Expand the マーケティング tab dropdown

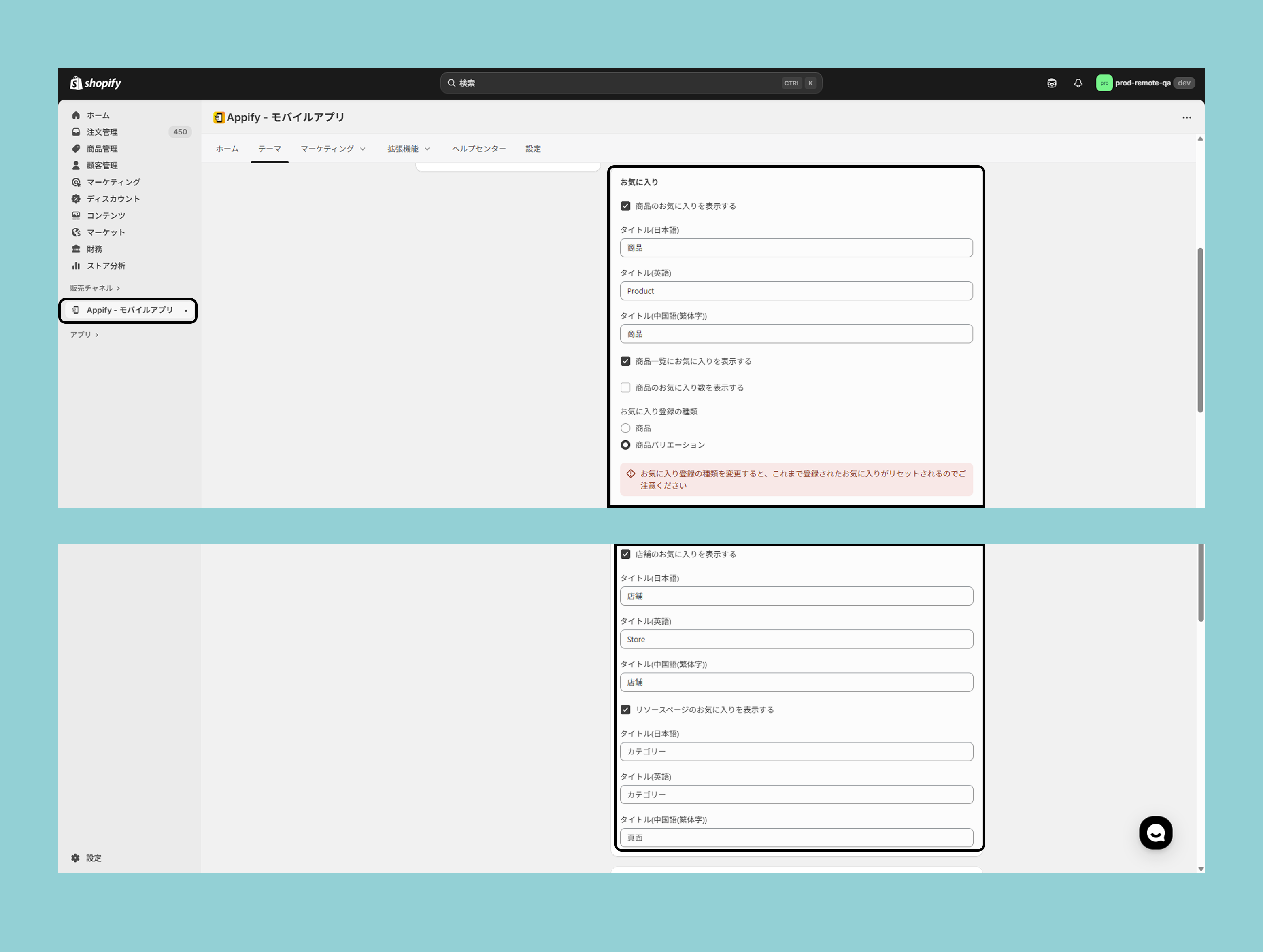coord(333,149)
